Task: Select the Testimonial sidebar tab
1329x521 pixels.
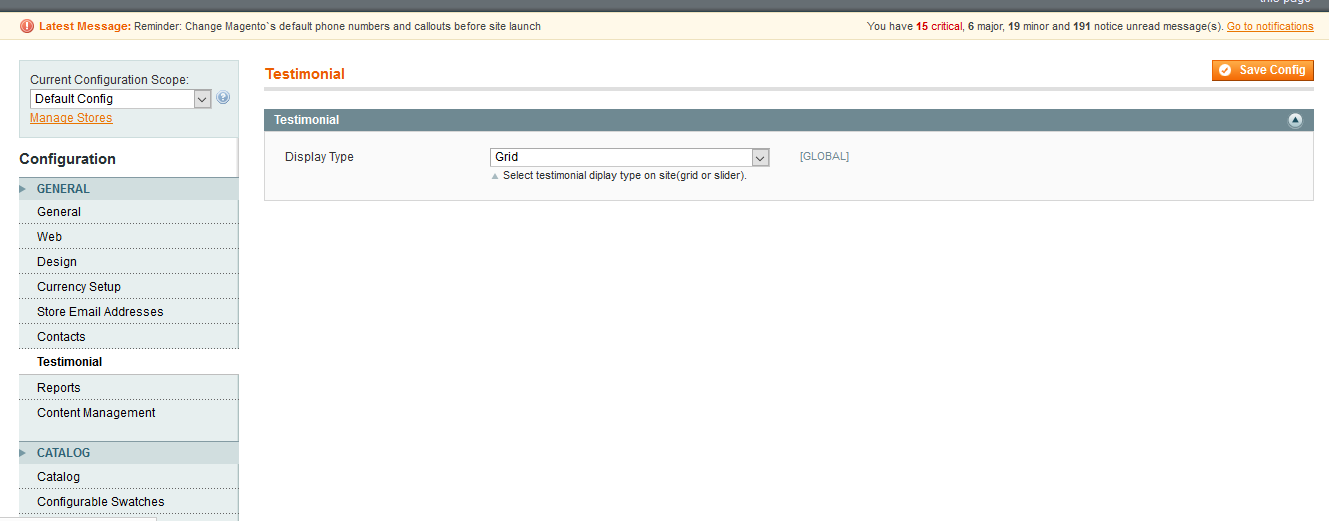Action: pos(70,362)
